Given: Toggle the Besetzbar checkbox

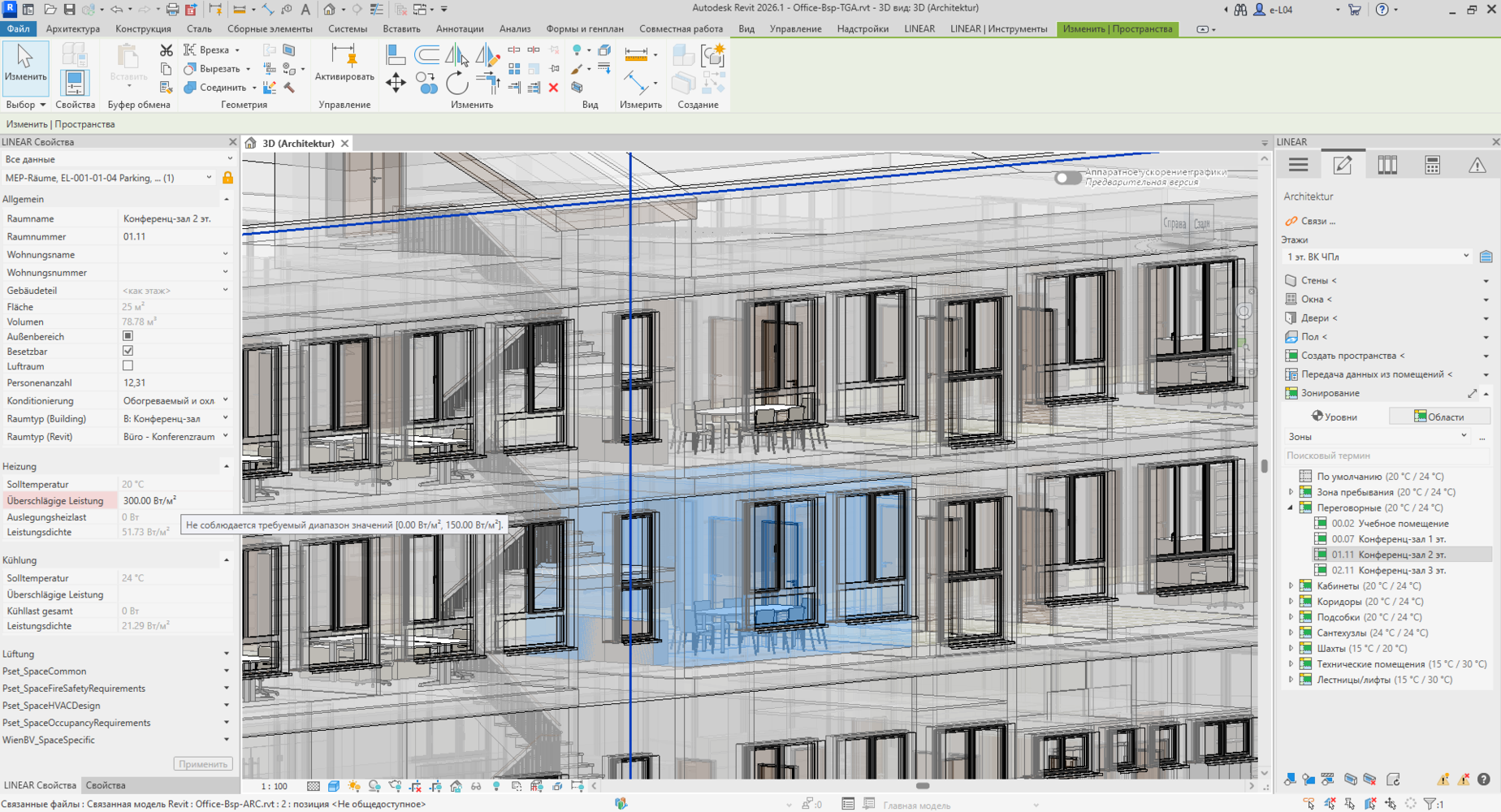Looking at the screenshot, I should tap(128, 351).
